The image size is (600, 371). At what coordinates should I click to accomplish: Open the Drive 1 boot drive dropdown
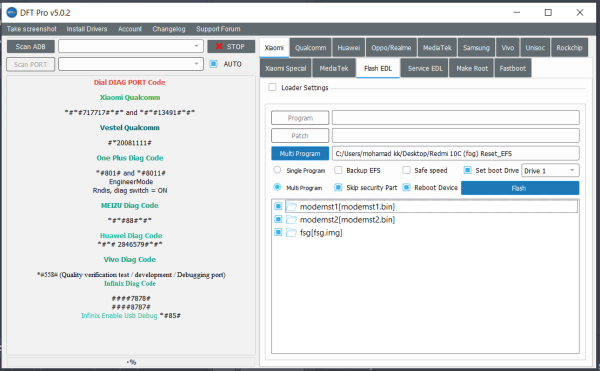coord(550,171)
